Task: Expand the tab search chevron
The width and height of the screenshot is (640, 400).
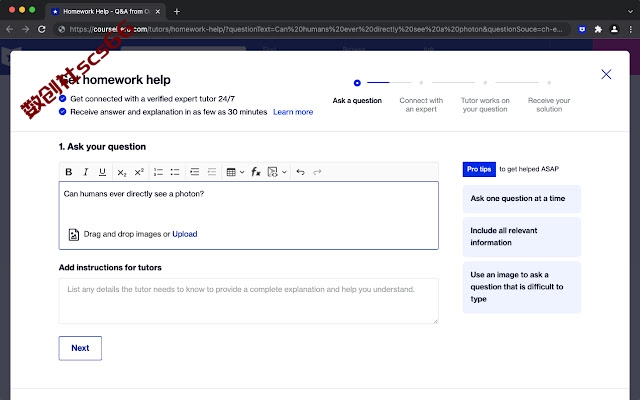Action: click(x=630, y=11)
